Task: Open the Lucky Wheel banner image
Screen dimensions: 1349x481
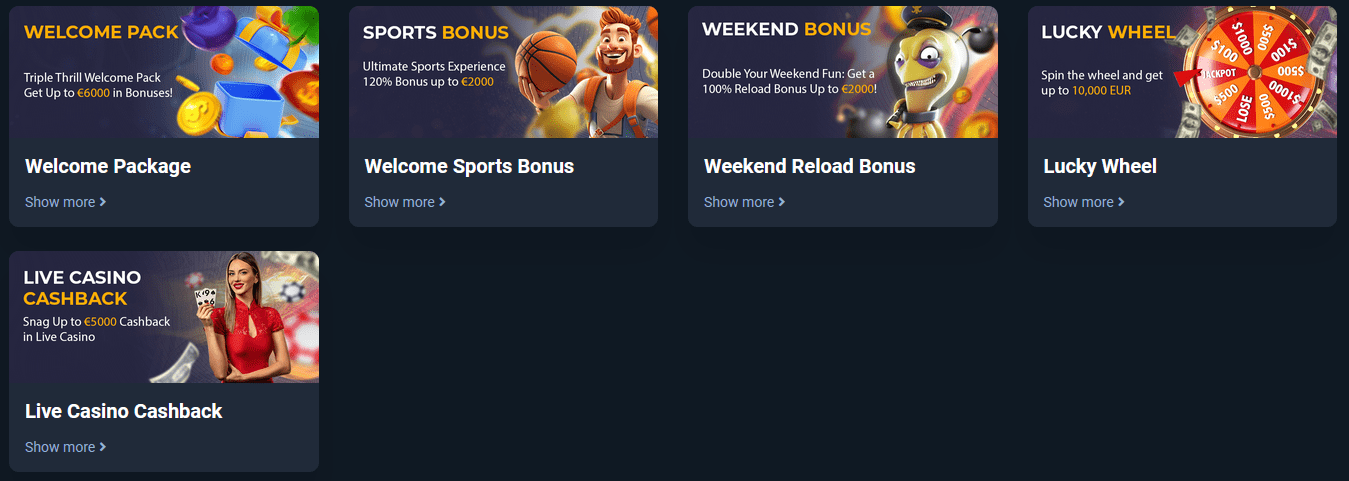Action: (x=1182, y=72)
